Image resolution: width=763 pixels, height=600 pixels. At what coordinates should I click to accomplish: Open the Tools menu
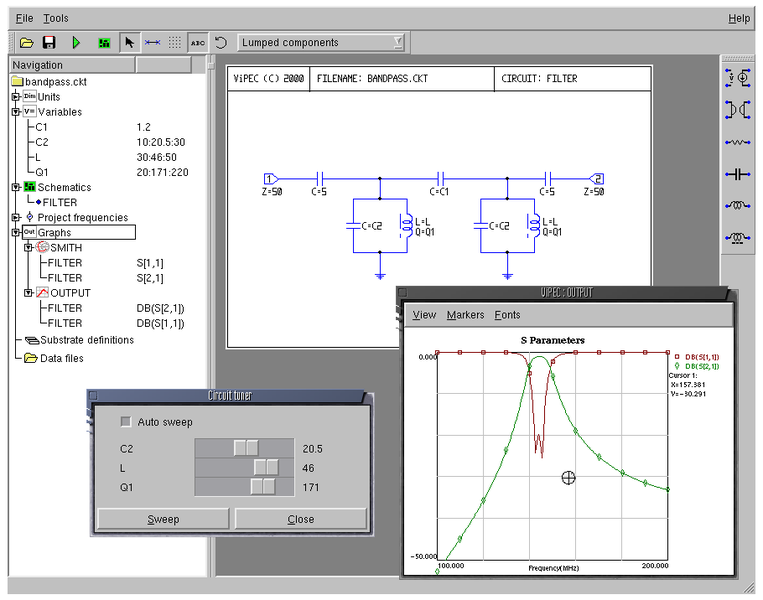55,18
